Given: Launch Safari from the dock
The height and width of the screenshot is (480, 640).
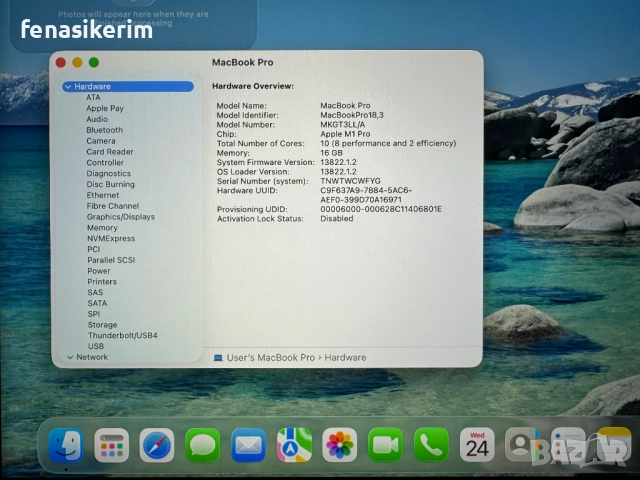Looking at the screenshot, I should point(157,445).
